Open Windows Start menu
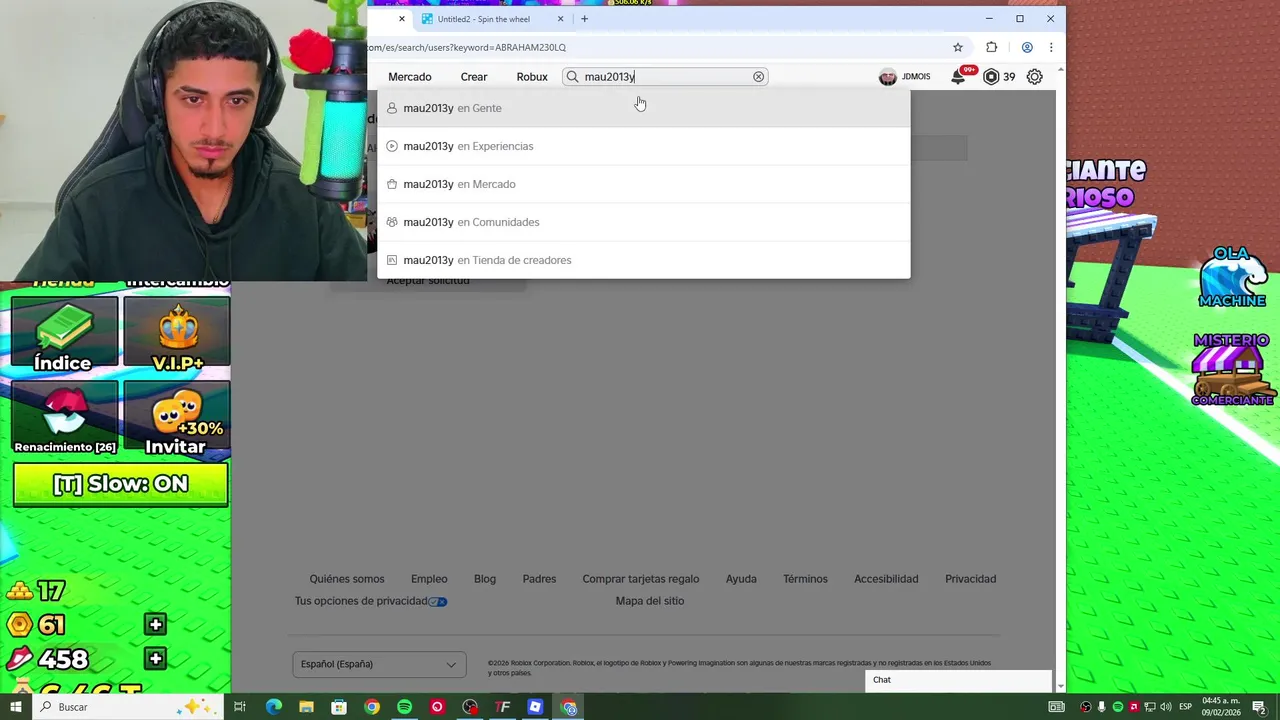 pyautogui.click(x=15, y=707)
